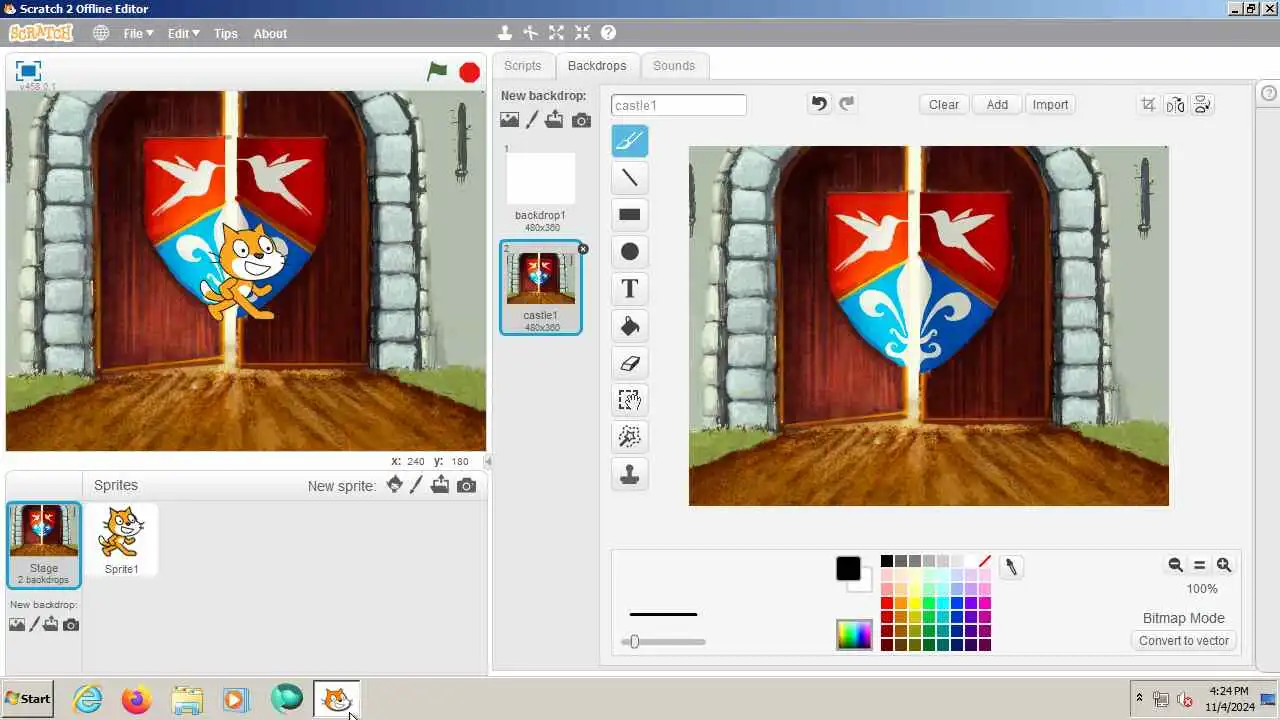Screen dimensions: 1280x720
Task: Switch stage to presentation mode
Action: point(28,71)
